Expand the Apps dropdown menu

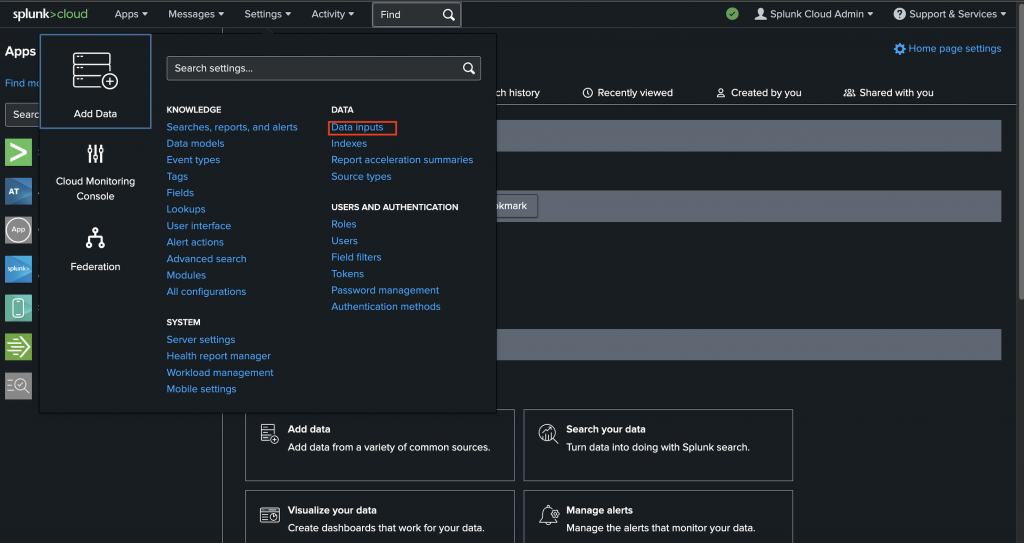[x=131, y=14]
